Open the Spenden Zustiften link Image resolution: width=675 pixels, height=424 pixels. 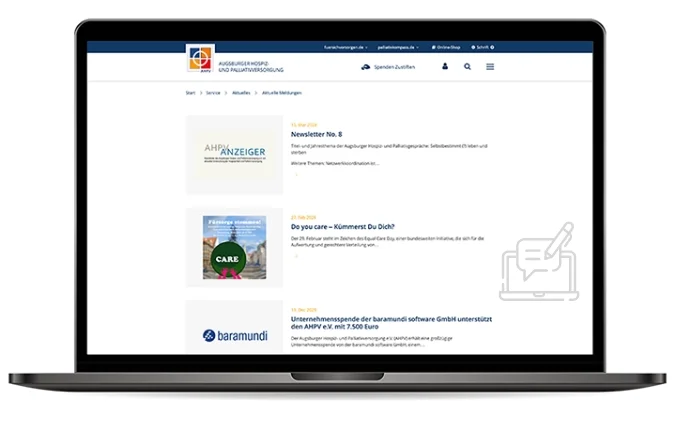pos(394,67)
